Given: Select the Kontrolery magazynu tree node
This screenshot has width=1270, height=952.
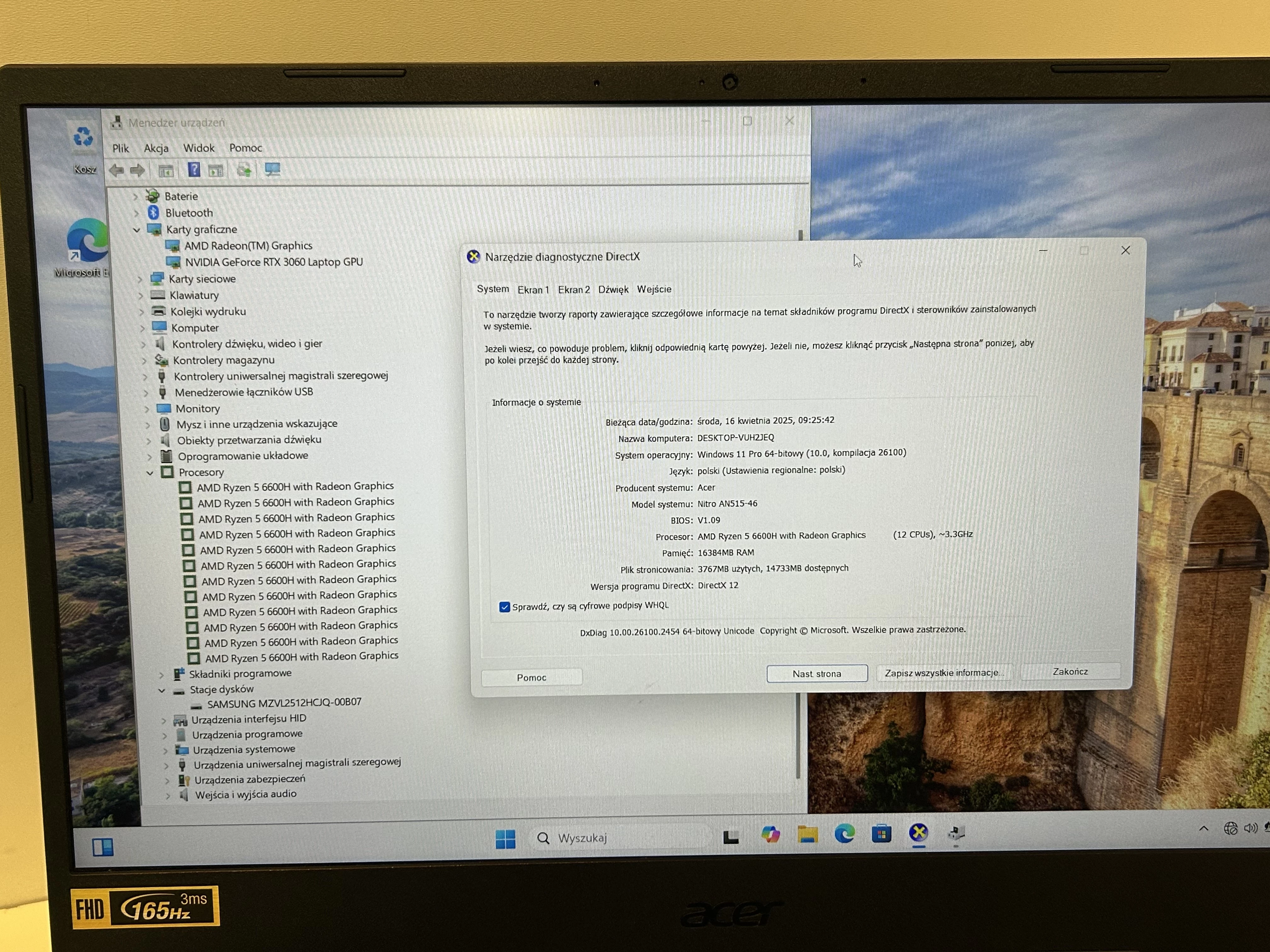Looking at the screenshot, I should click(214, 360).
